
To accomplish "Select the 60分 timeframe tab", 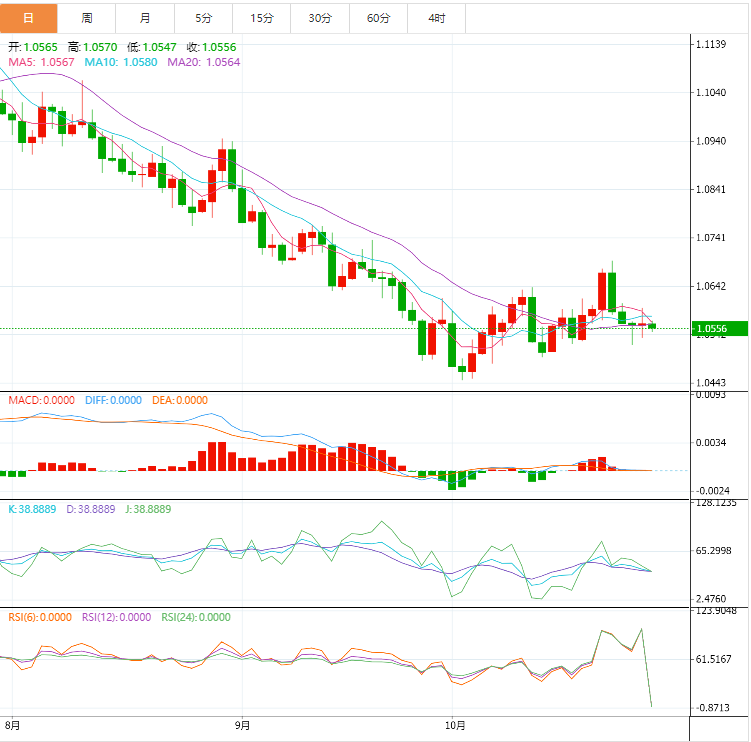I will pyautogui.click(x=379, y=18).
